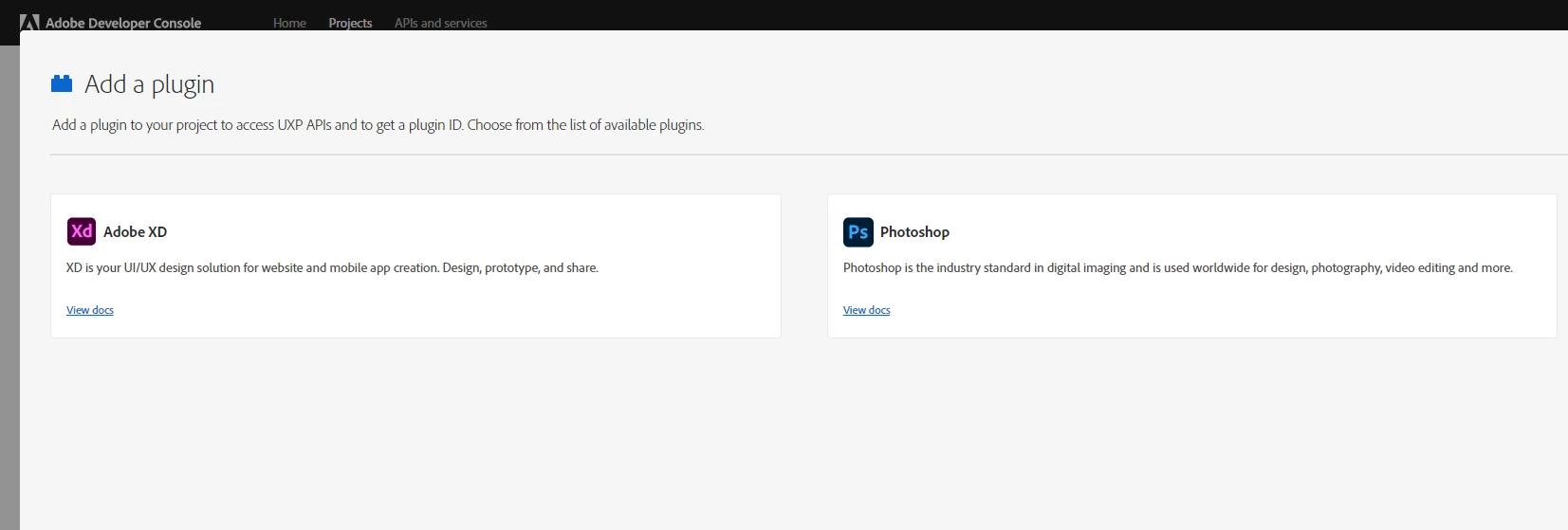Click the 'Adobe XD' card title
Viewport: 1568px width, 530px height.
[135, 231]
